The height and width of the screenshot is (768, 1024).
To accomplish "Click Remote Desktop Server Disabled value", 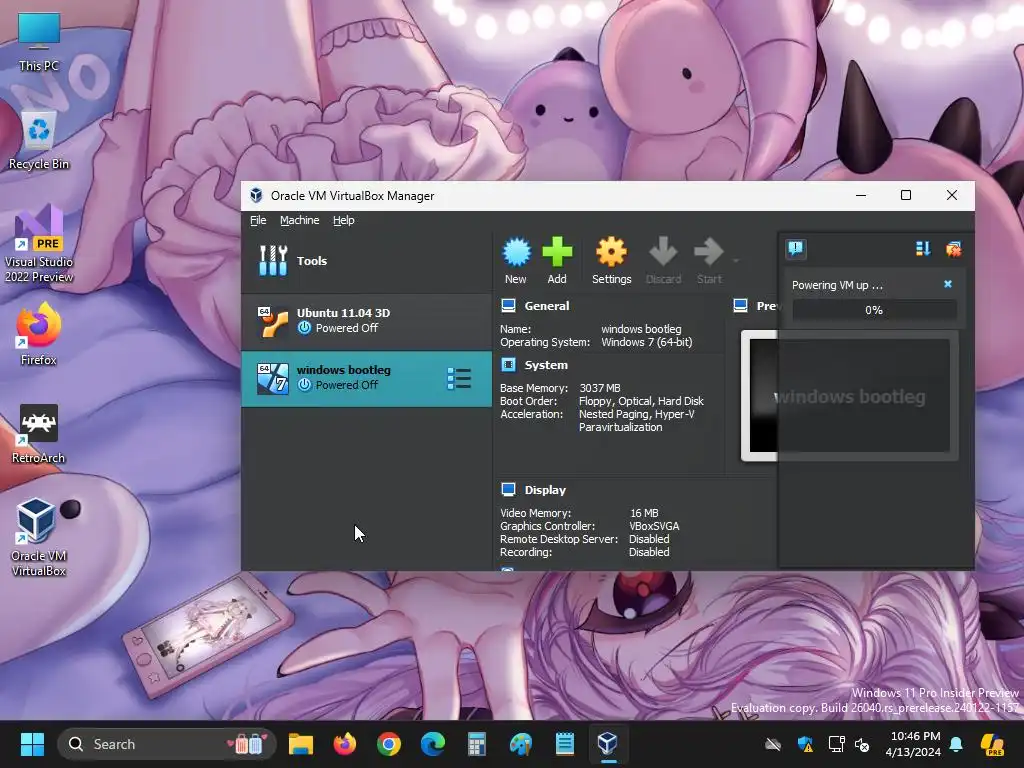I will pos(649,539).
